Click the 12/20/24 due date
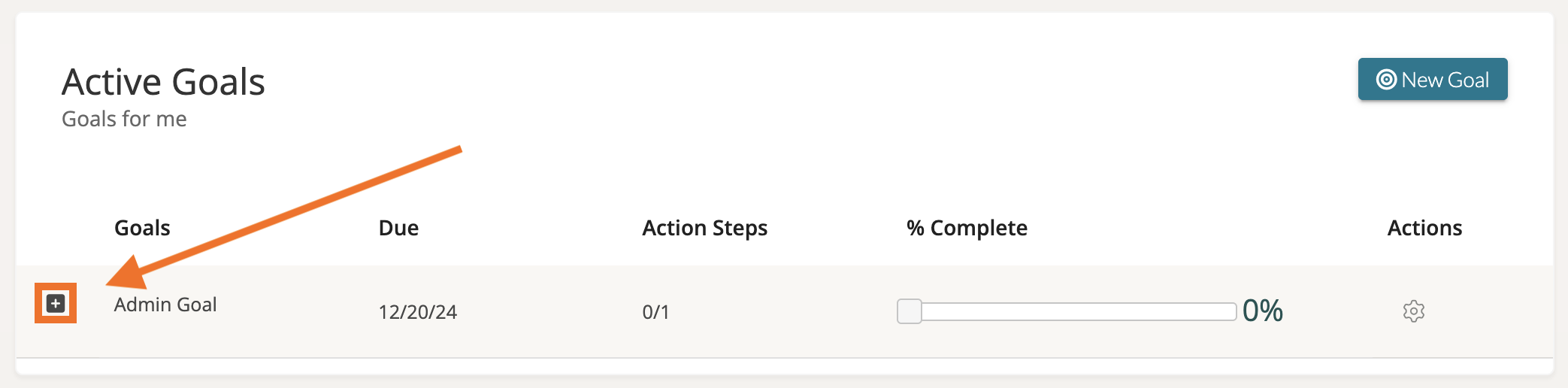 (x=418, y=312)
